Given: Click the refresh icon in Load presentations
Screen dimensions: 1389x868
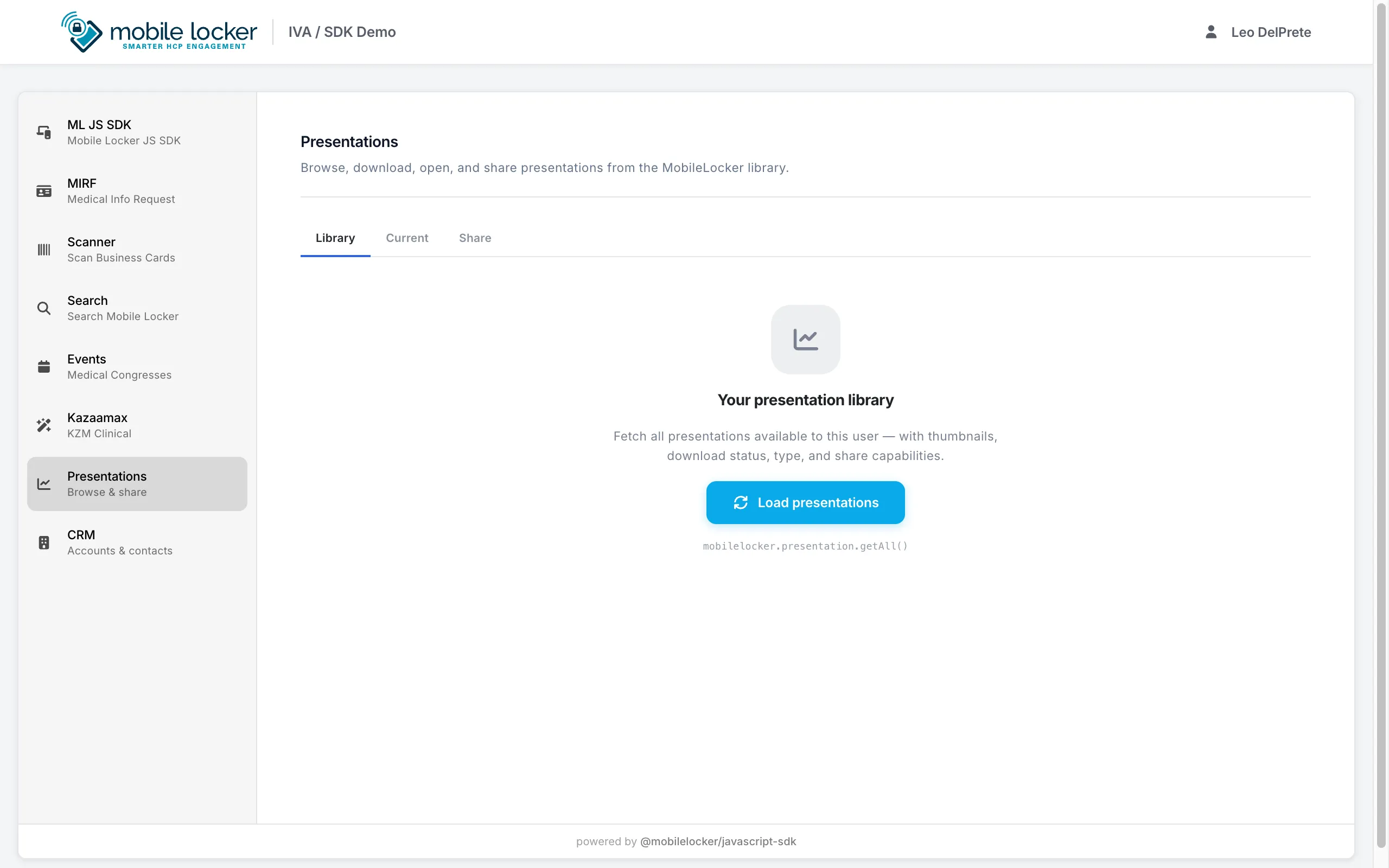Looking at the screenshot, I should coord(741,502).
